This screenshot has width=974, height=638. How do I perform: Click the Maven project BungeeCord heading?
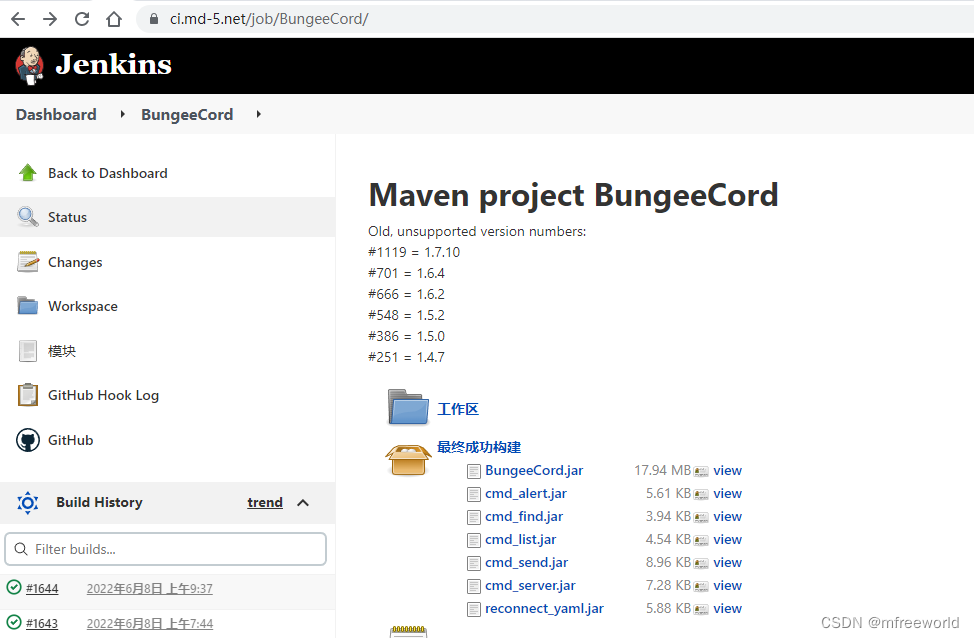click(x=573, y=196)
